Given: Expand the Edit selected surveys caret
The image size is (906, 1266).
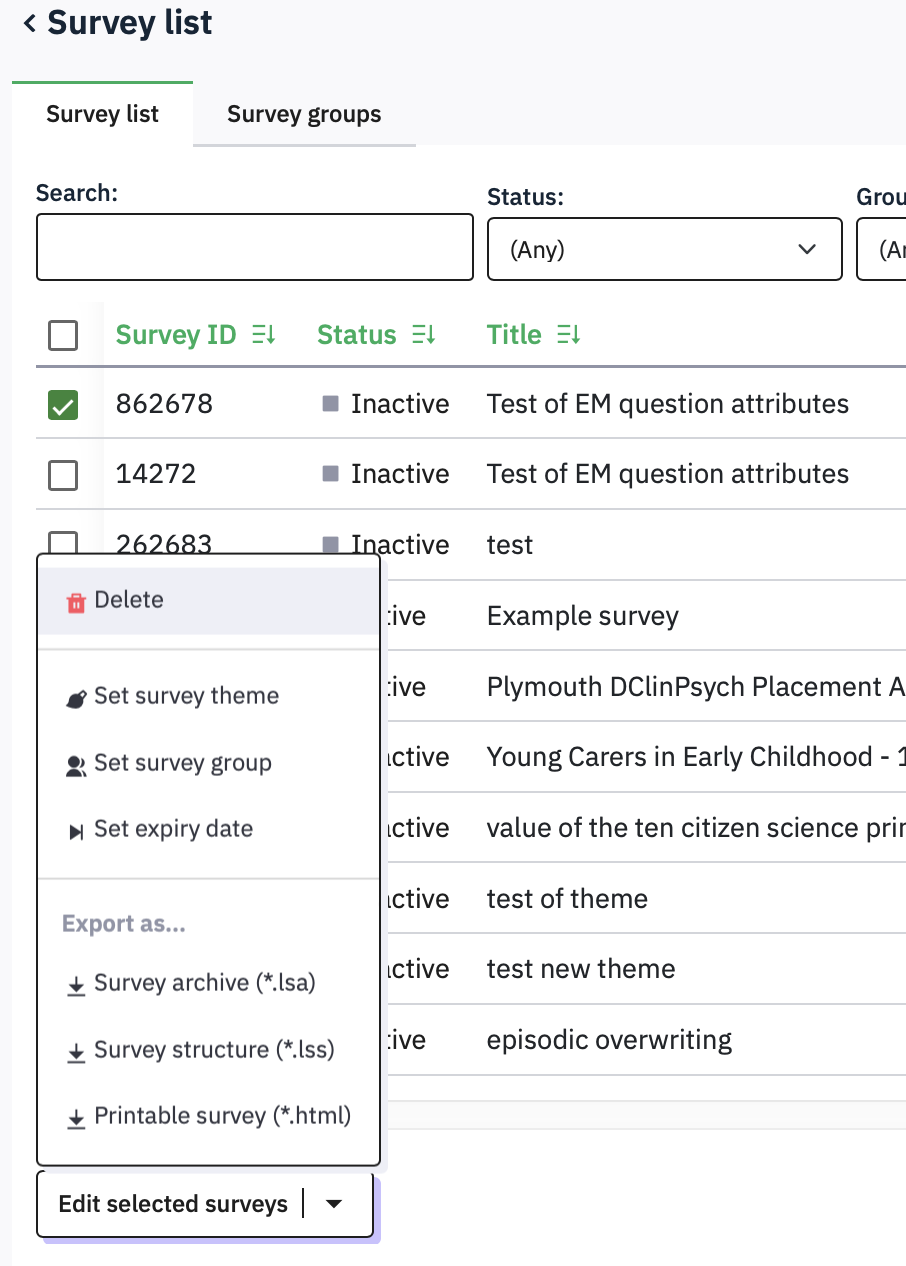Looking at the screenshot, I should point(334,1204).
